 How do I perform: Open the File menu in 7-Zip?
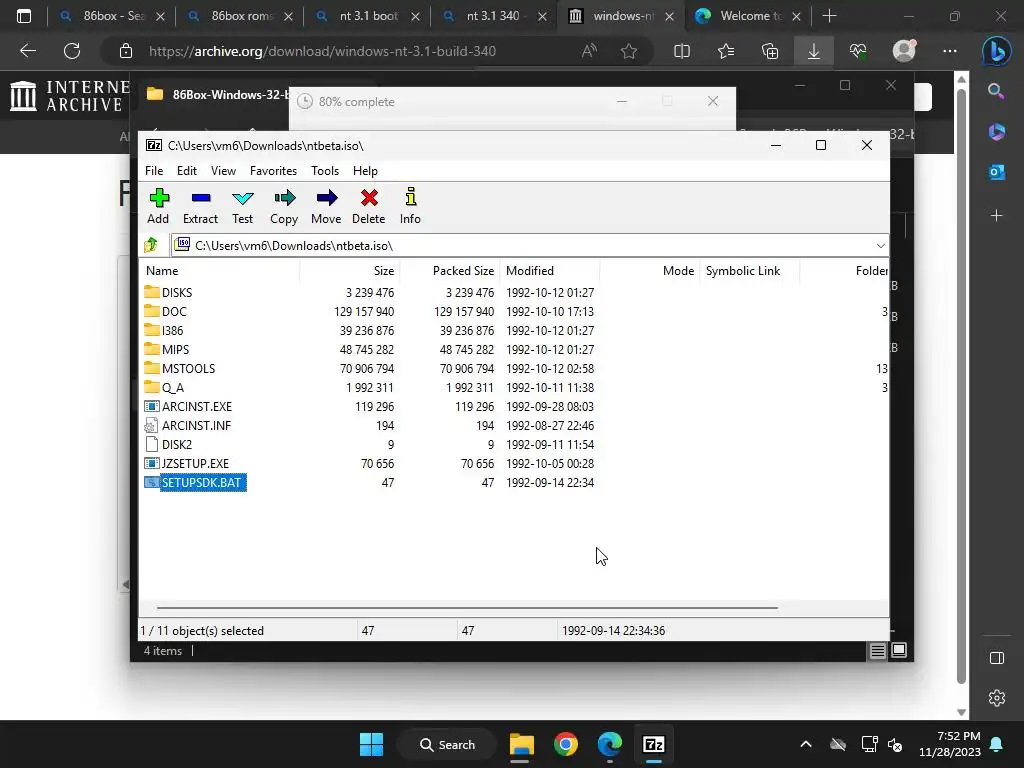154,170
